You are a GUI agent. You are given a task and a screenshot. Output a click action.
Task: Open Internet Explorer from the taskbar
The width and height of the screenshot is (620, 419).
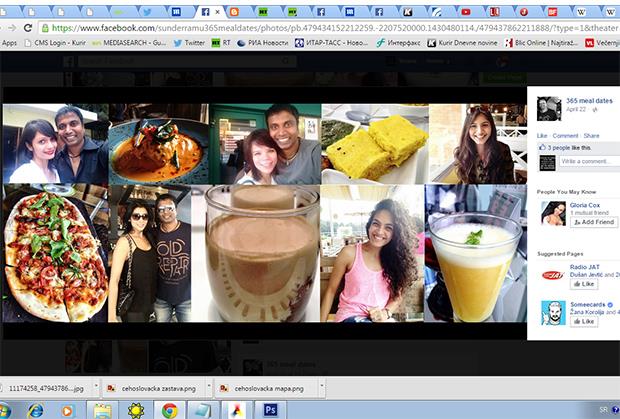pos(35,409)
